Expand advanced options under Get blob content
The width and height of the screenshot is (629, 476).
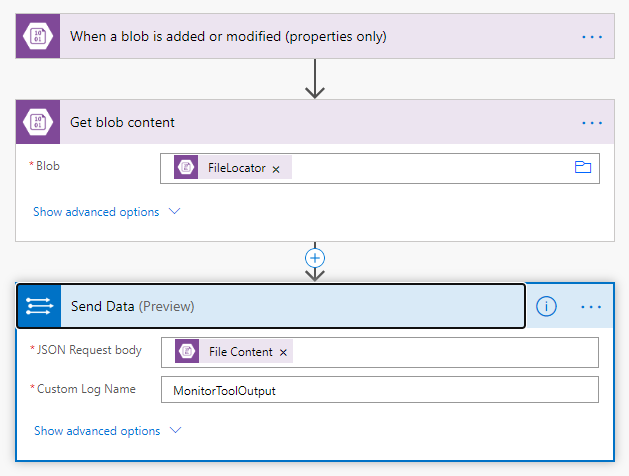click(x=107, y=212)
